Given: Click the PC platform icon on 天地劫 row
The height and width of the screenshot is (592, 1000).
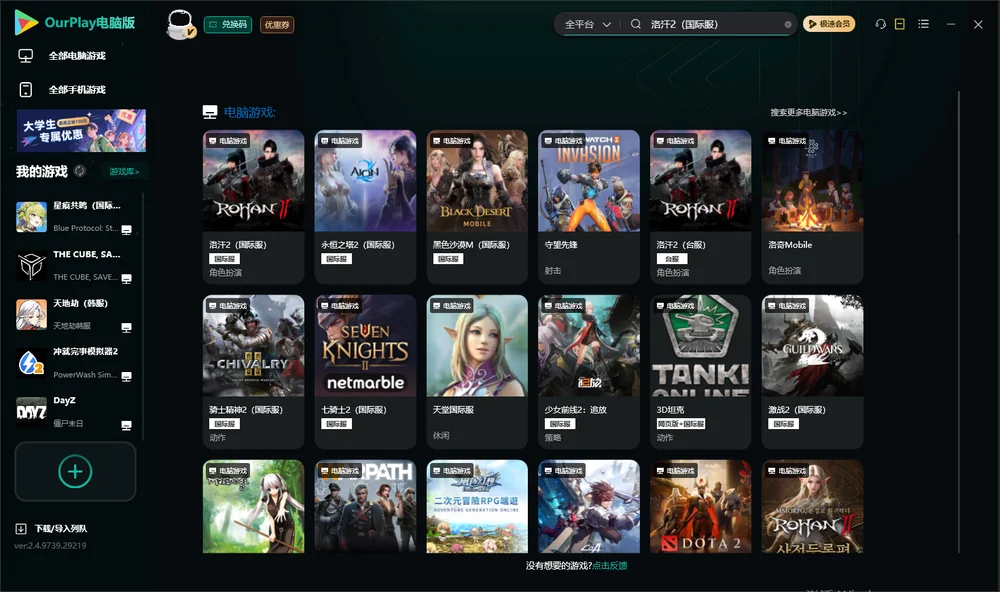Looking at the screenshot, I should coord(126,327).
